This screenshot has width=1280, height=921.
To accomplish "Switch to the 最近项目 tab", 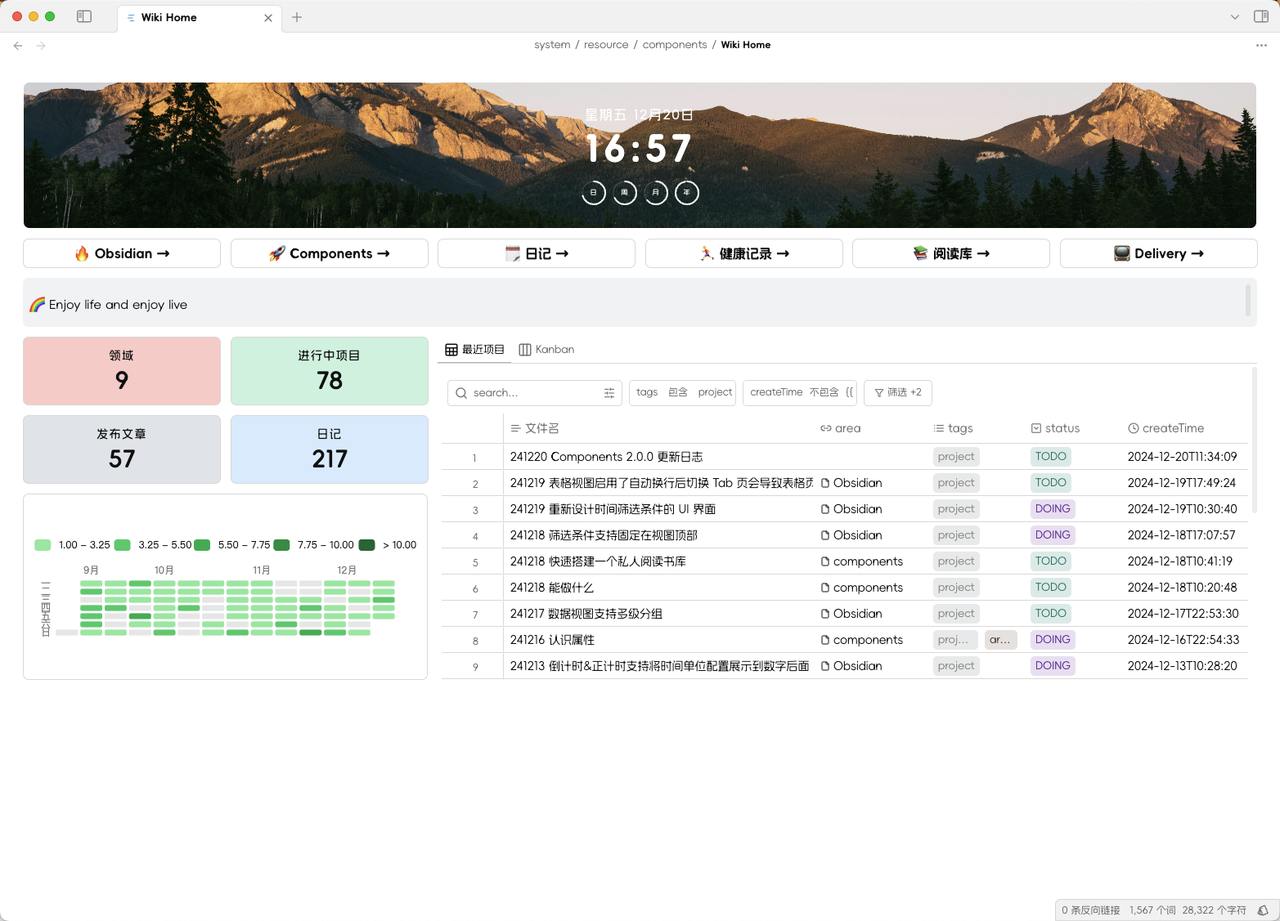I will point(475,350).
